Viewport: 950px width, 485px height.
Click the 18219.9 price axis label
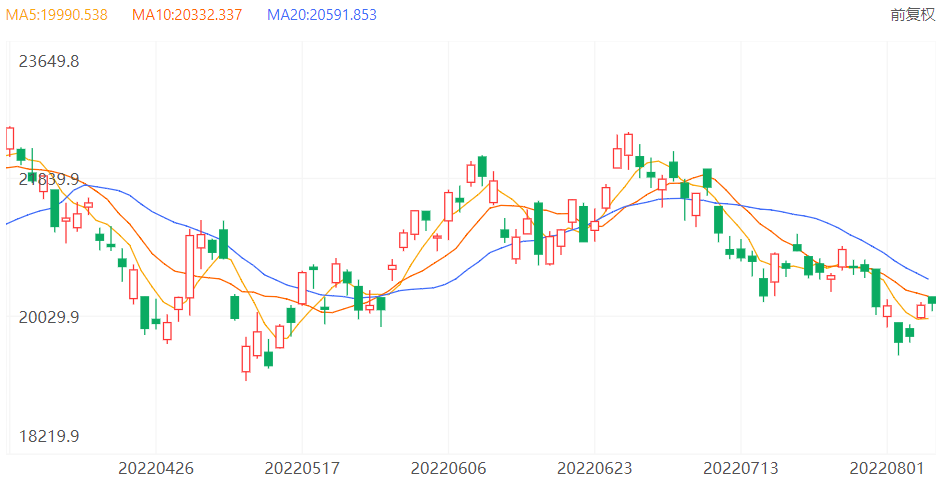(x=49, y=437)
